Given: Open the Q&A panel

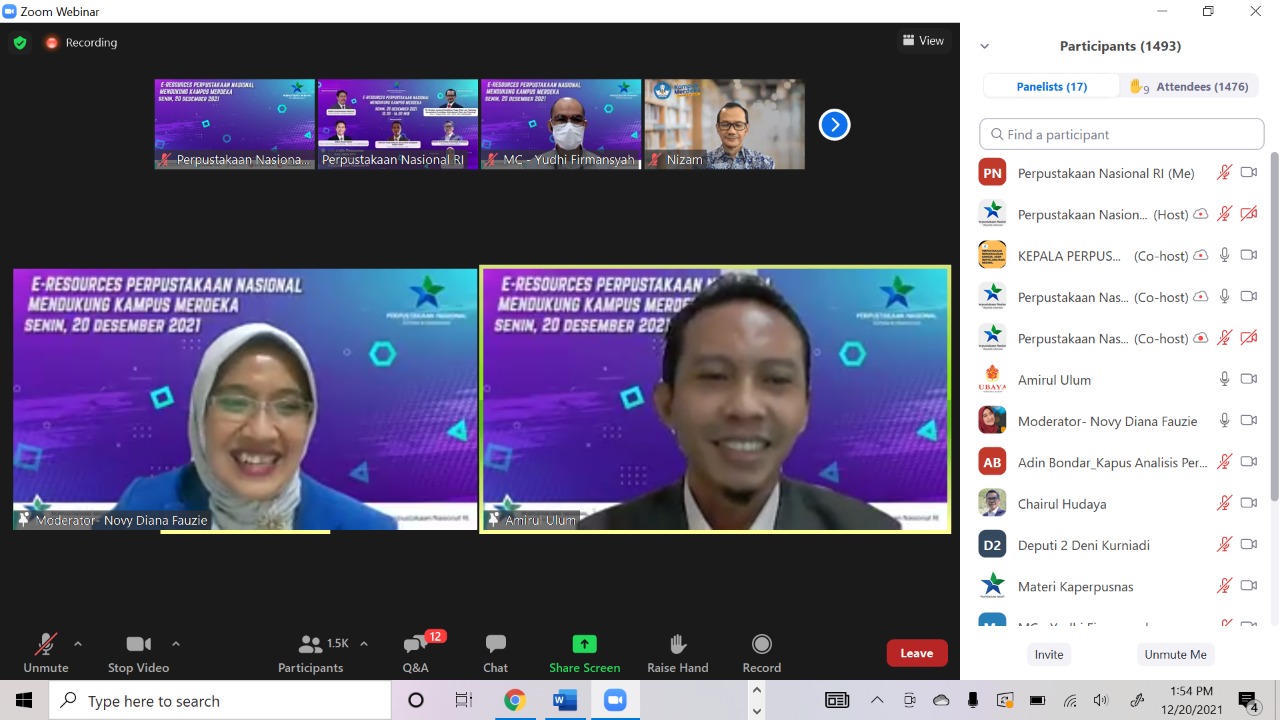Looking at the screenshot, I should click(x=416, y=653).
